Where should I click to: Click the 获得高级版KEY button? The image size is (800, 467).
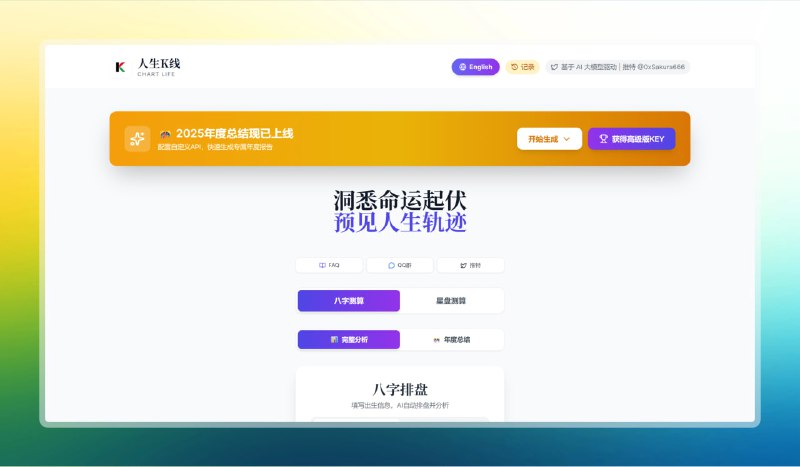[x=632, y=139]
